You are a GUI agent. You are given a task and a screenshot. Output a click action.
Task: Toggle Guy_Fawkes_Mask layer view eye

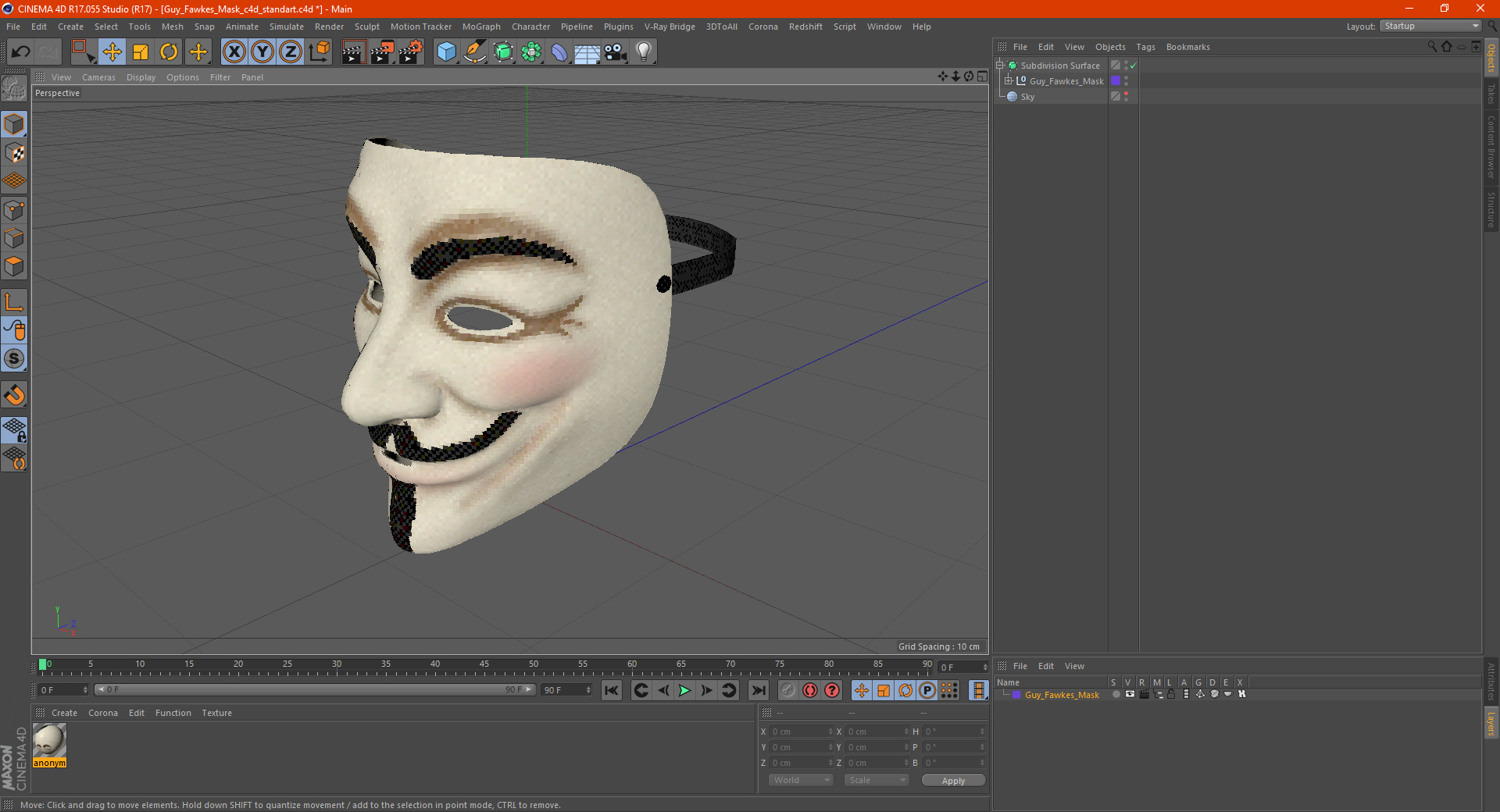coord(1130,694)
